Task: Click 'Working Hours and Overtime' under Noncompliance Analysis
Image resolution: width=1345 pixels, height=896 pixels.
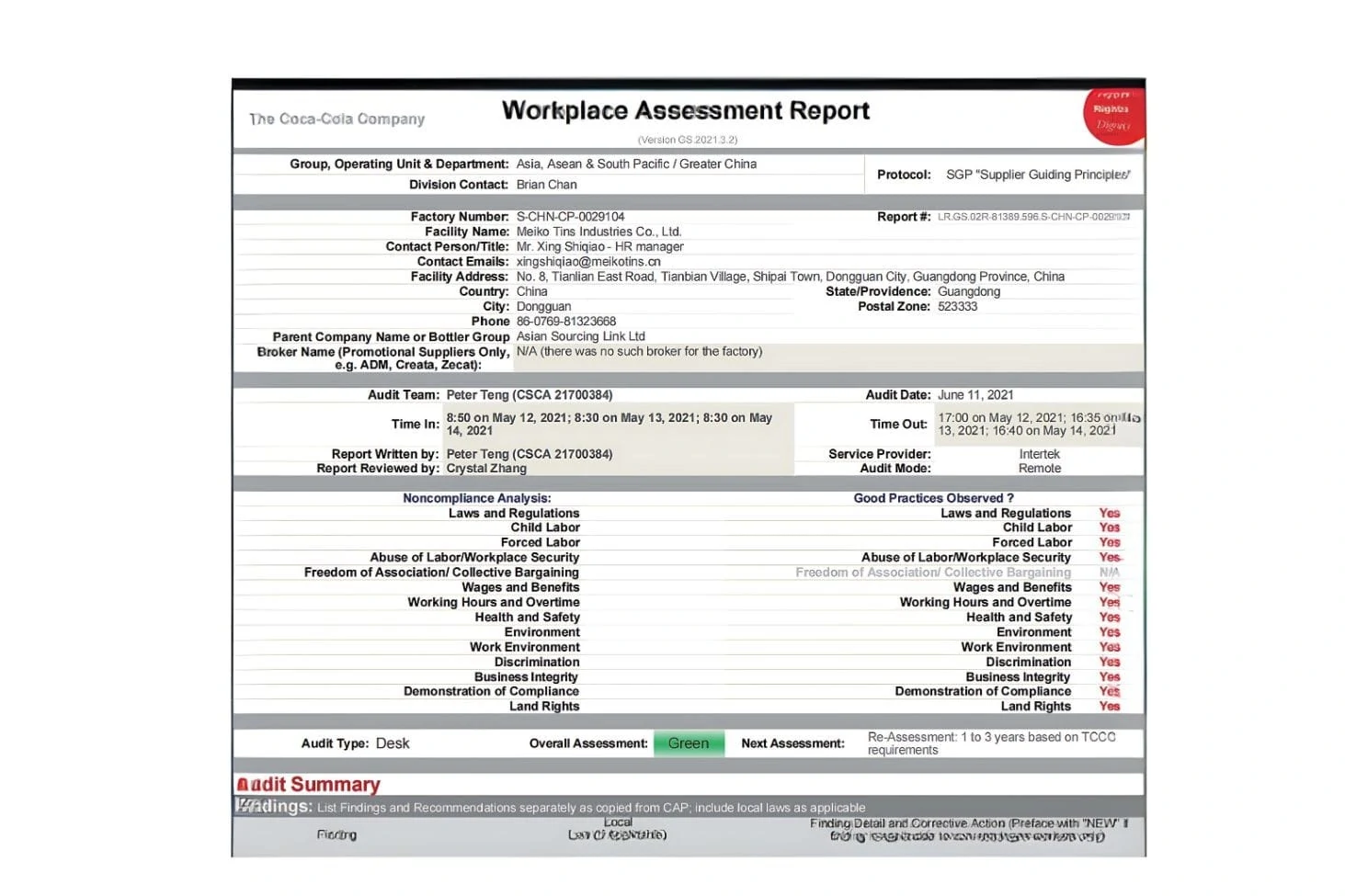Action: (x=494, y=602)
